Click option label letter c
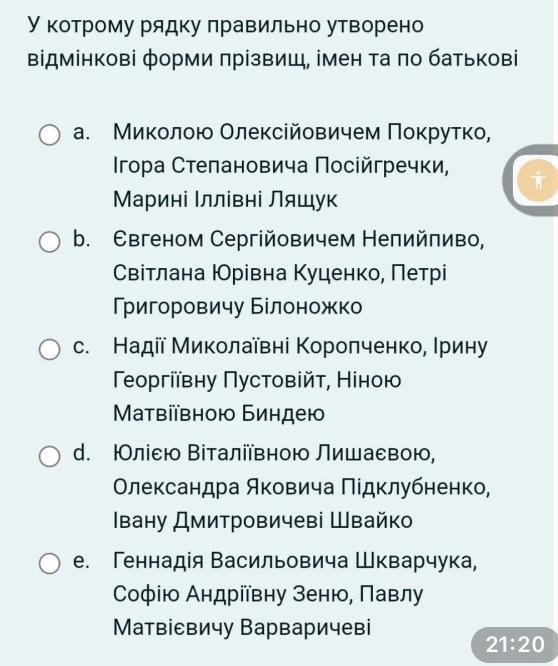Screen dimensions: 558x666 [81, 347]
